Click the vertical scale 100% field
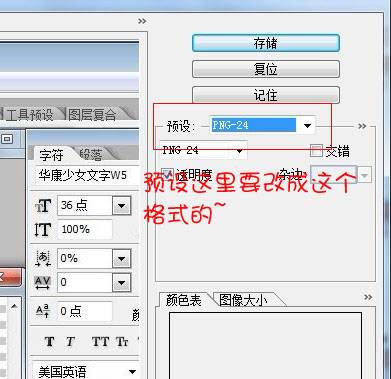 [85, 229]
